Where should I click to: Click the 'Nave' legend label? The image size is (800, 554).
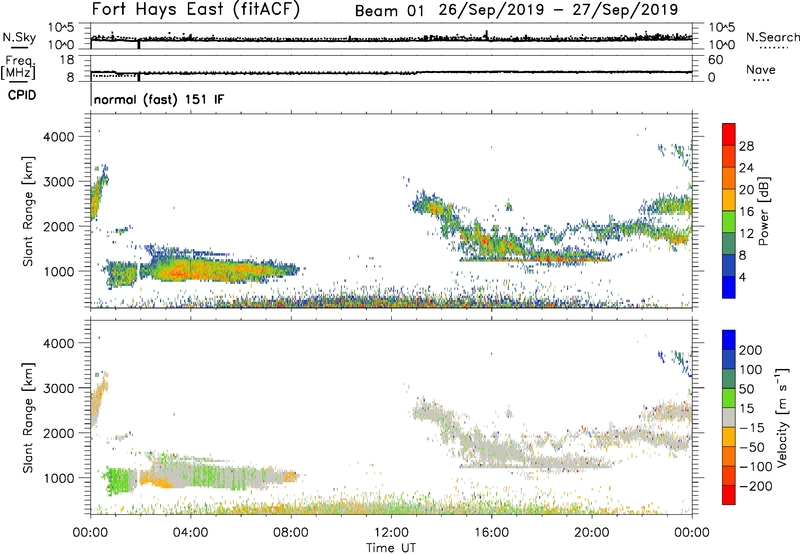pyautogui.click(x=761, y=69)
